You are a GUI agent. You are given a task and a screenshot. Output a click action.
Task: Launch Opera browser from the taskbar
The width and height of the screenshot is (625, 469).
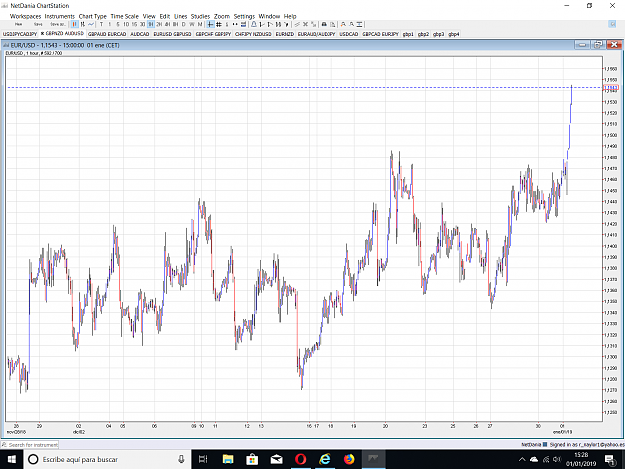(301, 459)
